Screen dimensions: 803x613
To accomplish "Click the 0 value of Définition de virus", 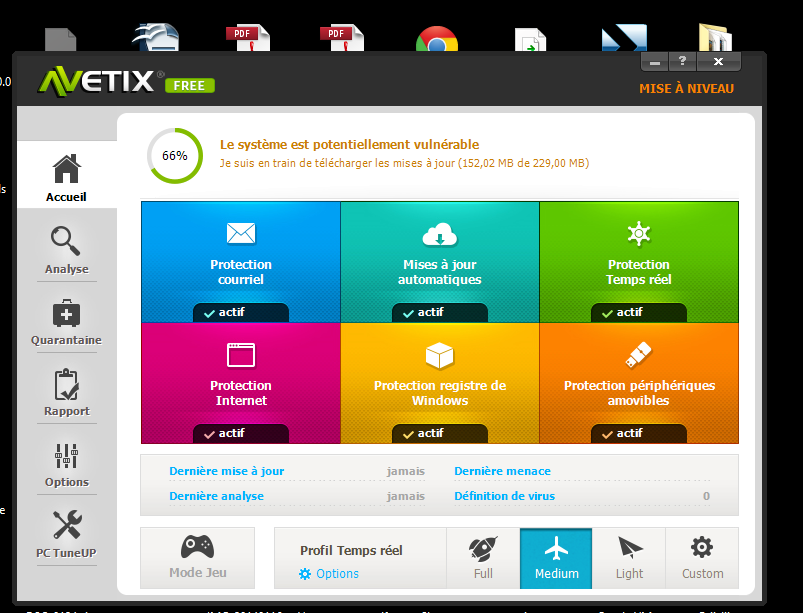I will point(706,496).
